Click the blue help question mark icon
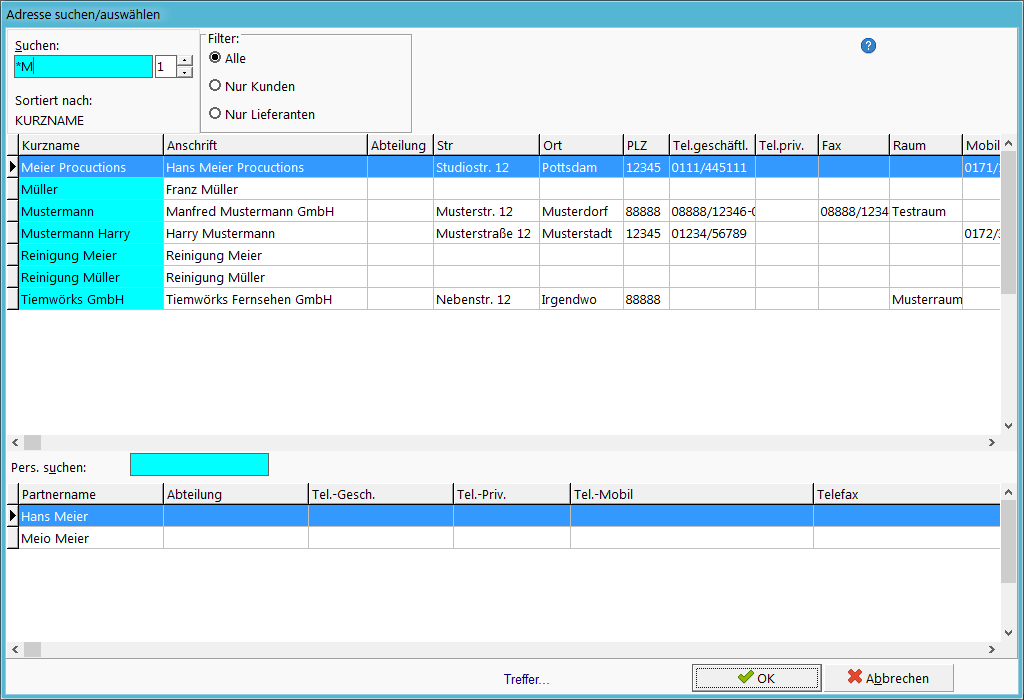Screen dimensions: 1024x700 868,46
